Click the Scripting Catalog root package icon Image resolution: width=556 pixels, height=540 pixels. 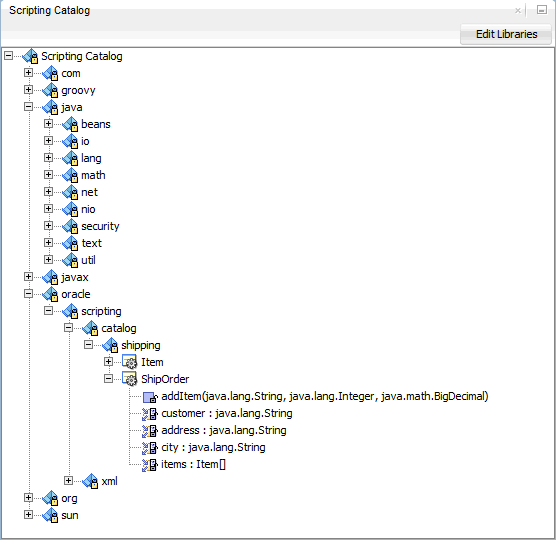tap(30, 56)
